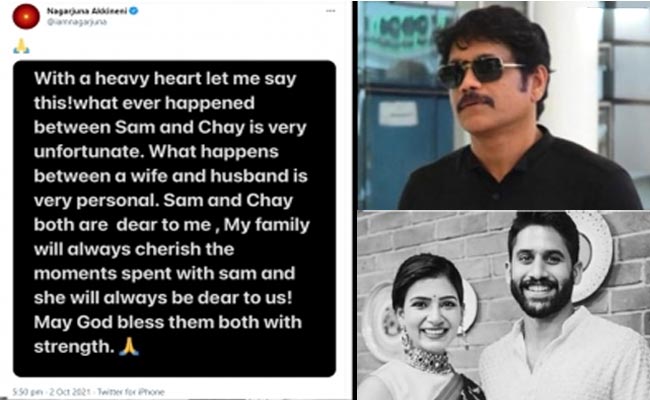Click the @iamnagarjuna handle
Image resolution: width=650 pixels, height=400 pixels.
pyautogui.click(x=77, y=22)
